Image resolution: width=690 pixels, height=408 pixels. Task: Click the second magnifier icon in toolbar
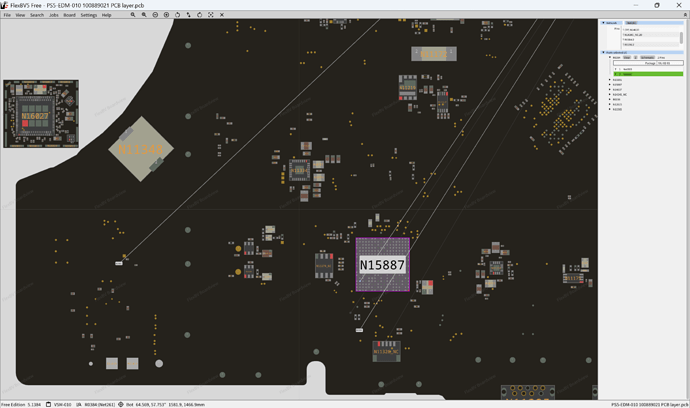click(x=144, y=15)
